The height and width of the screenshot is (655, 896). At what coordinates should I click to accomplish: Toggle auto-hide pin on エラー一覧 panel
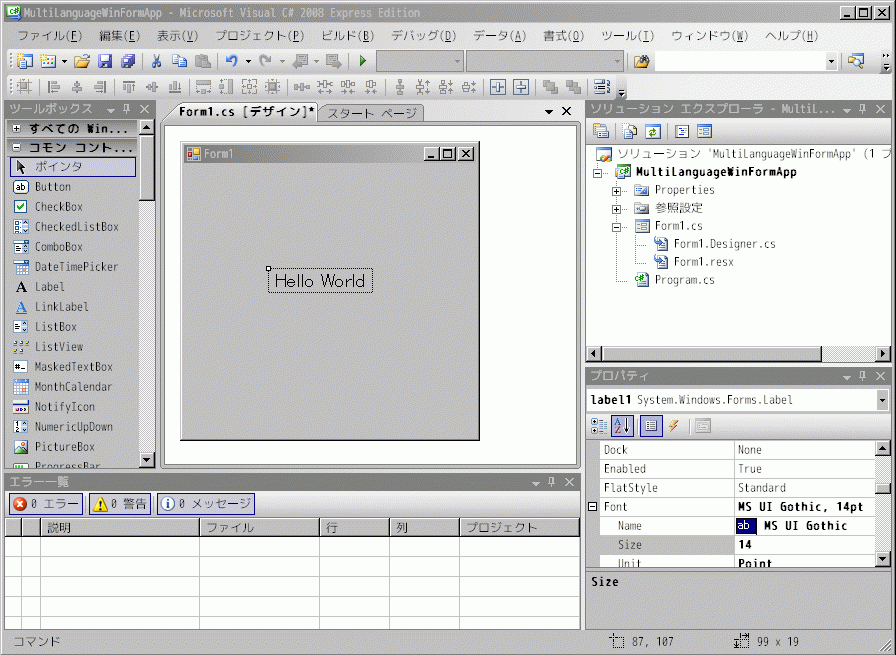tap(552, 482)
